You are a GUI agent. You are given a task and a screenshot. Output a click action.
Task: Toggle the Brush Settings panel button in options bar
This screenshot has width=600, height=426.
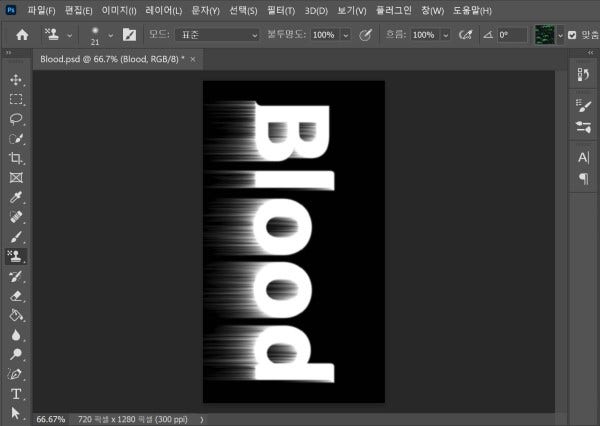[129, 35]
